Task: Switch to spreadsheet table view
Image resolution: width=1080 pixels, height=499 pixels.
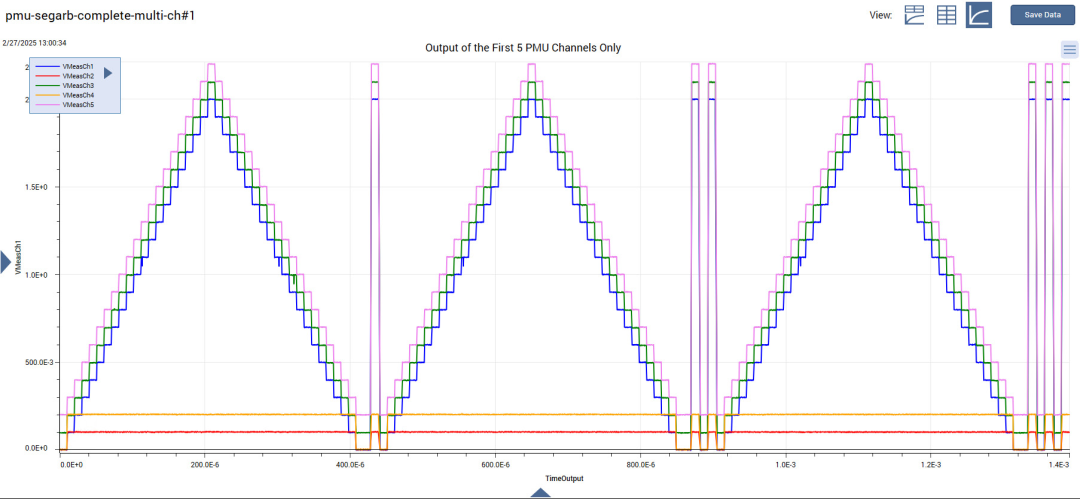Action: click(x=946, y=15)
